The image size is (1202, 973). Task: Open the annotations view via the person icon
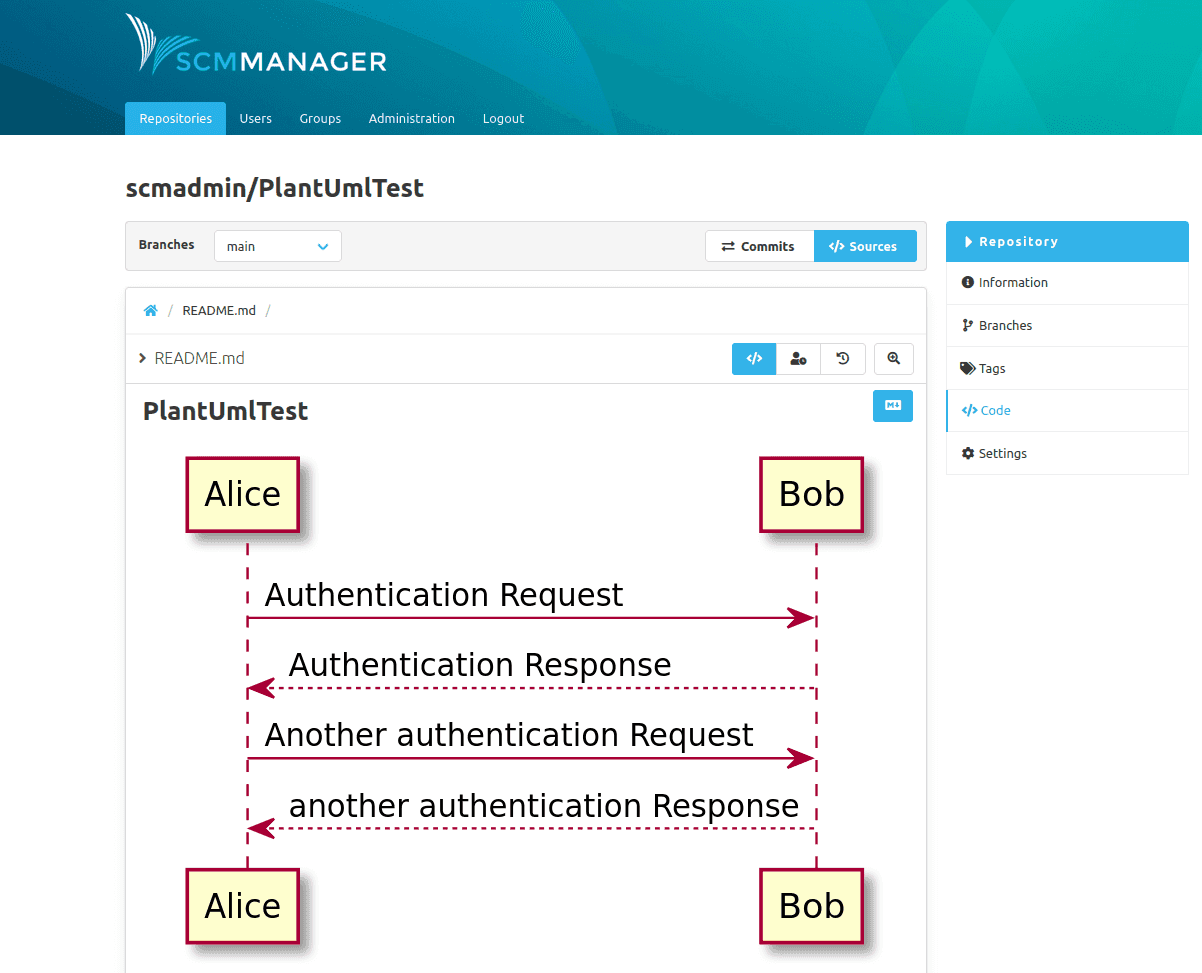pyautogui.click(x=798, y=358)
